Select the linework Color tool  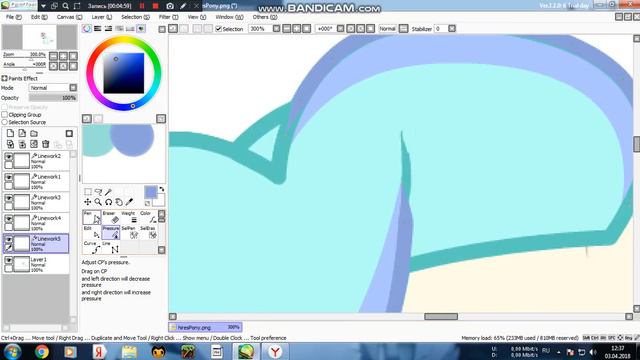pyautogui.click(x=148, y=218)
